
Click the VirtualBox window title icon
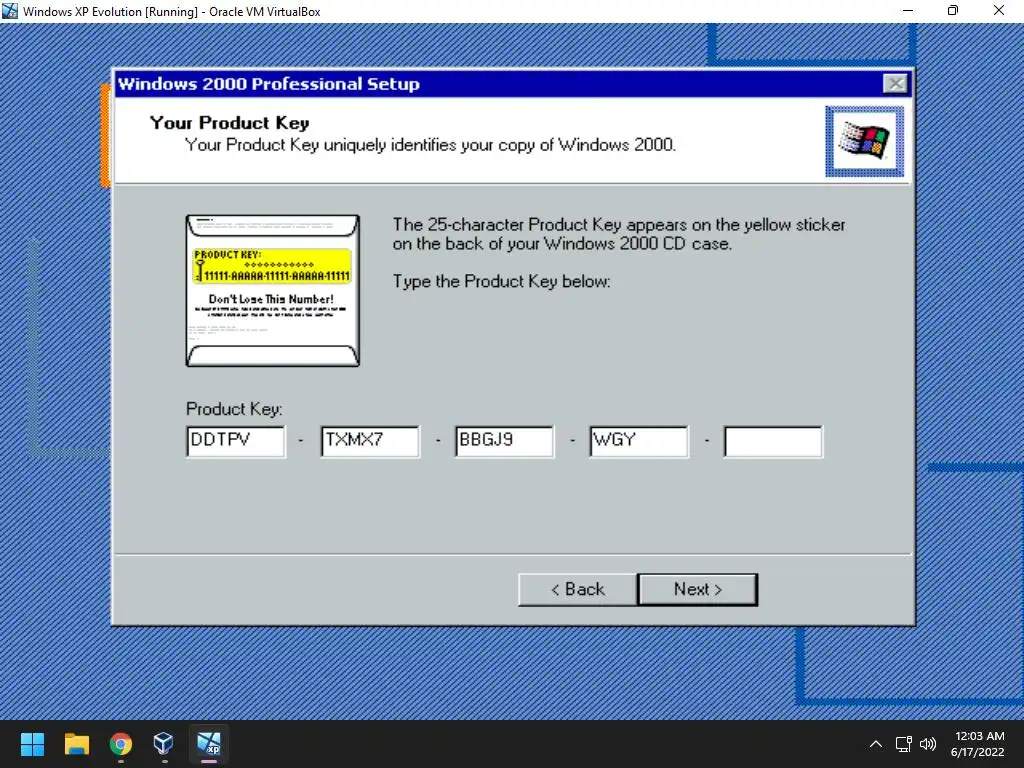(x=10, y=11)
